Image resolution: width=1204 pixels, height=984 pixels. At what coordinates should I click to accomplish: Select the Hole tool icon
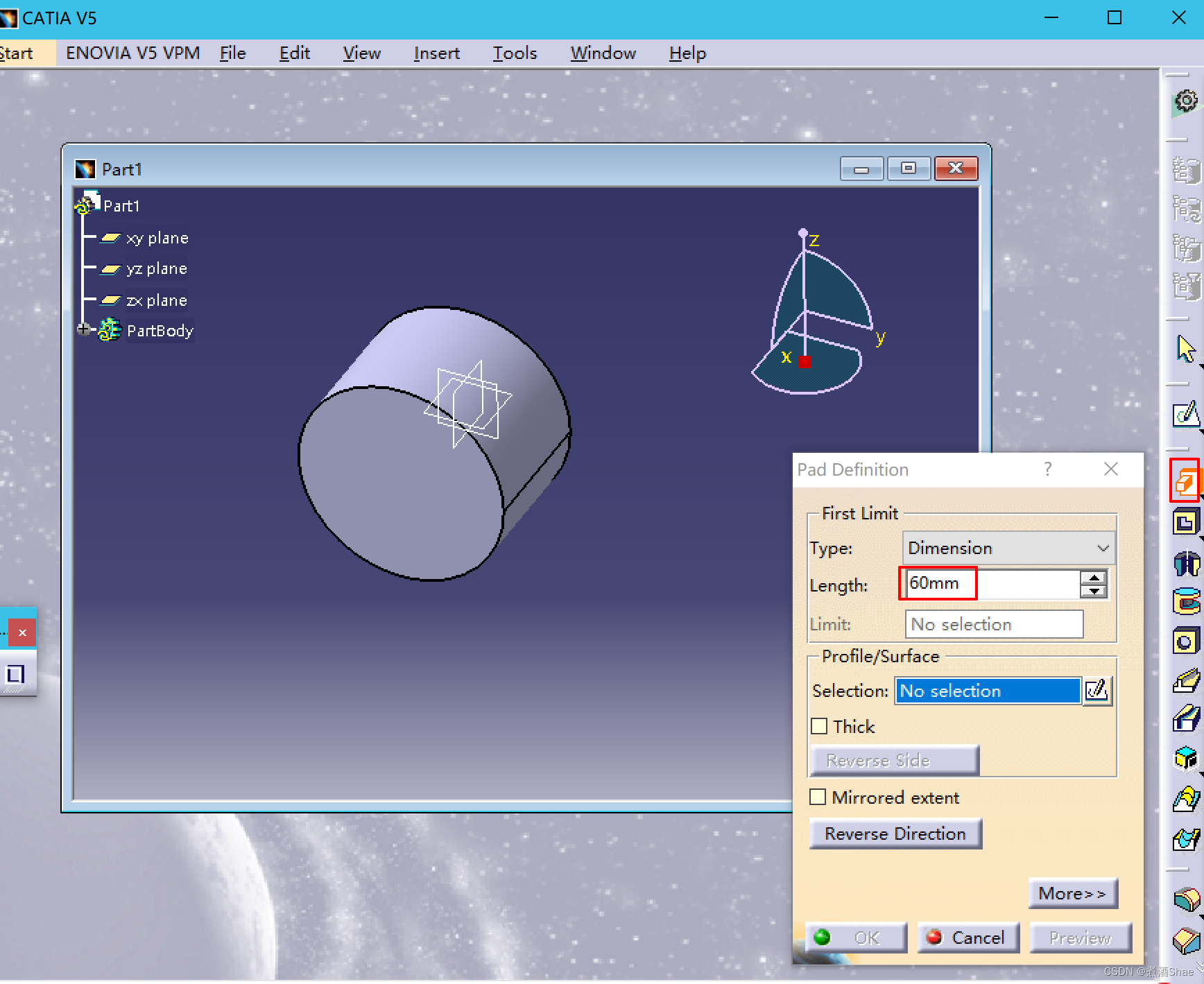[x=1185, y=641]
